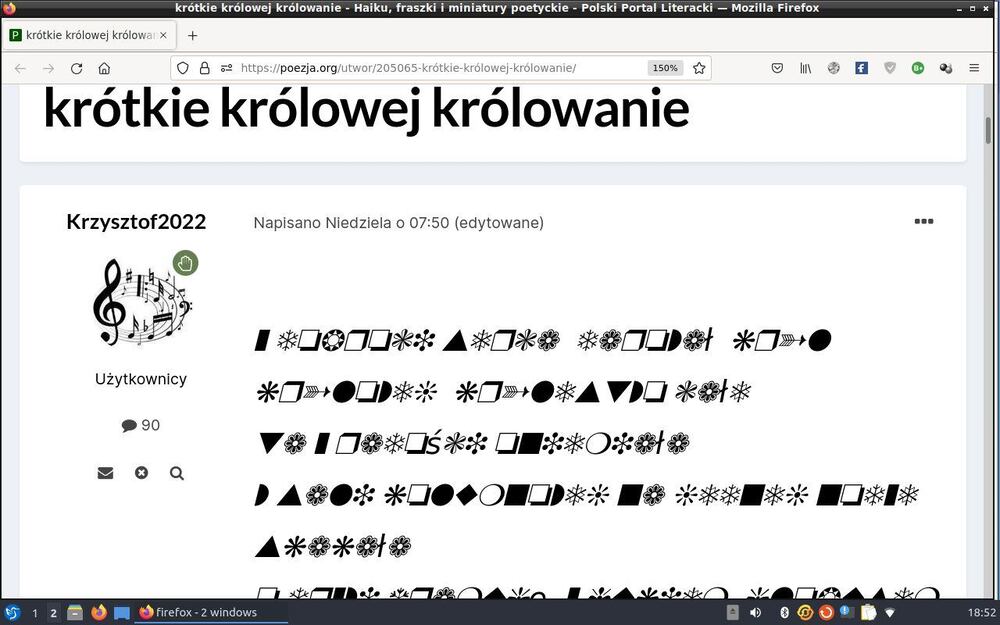Reset the 150% zoom level indicator
The width and height of the screenshot is (1000, 625).
664,69
